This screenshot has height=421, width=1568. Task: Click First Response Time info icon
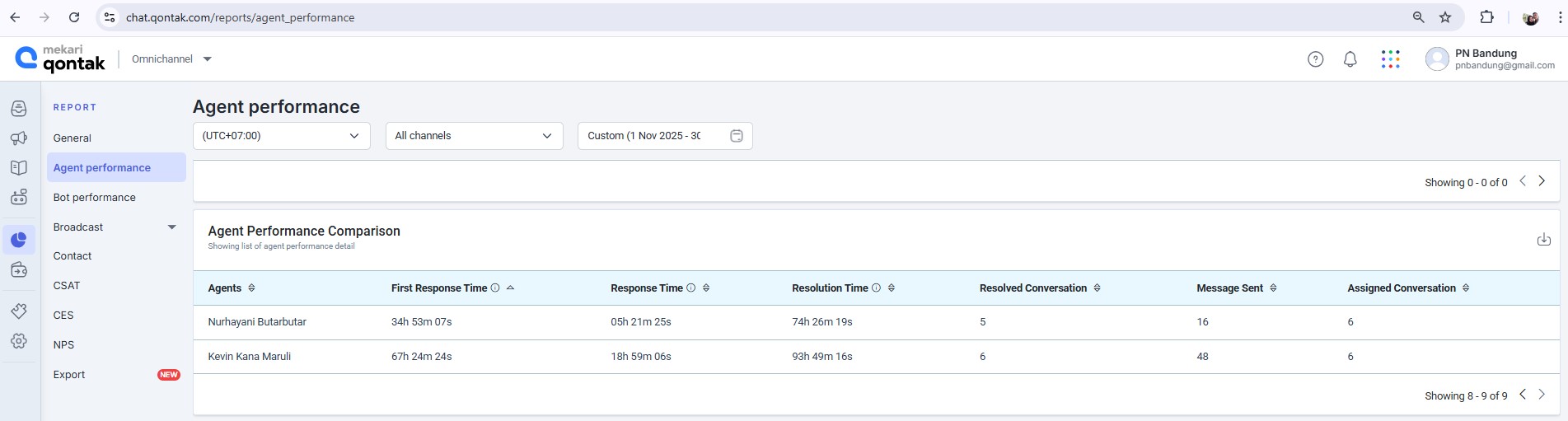tap(495, 288)
